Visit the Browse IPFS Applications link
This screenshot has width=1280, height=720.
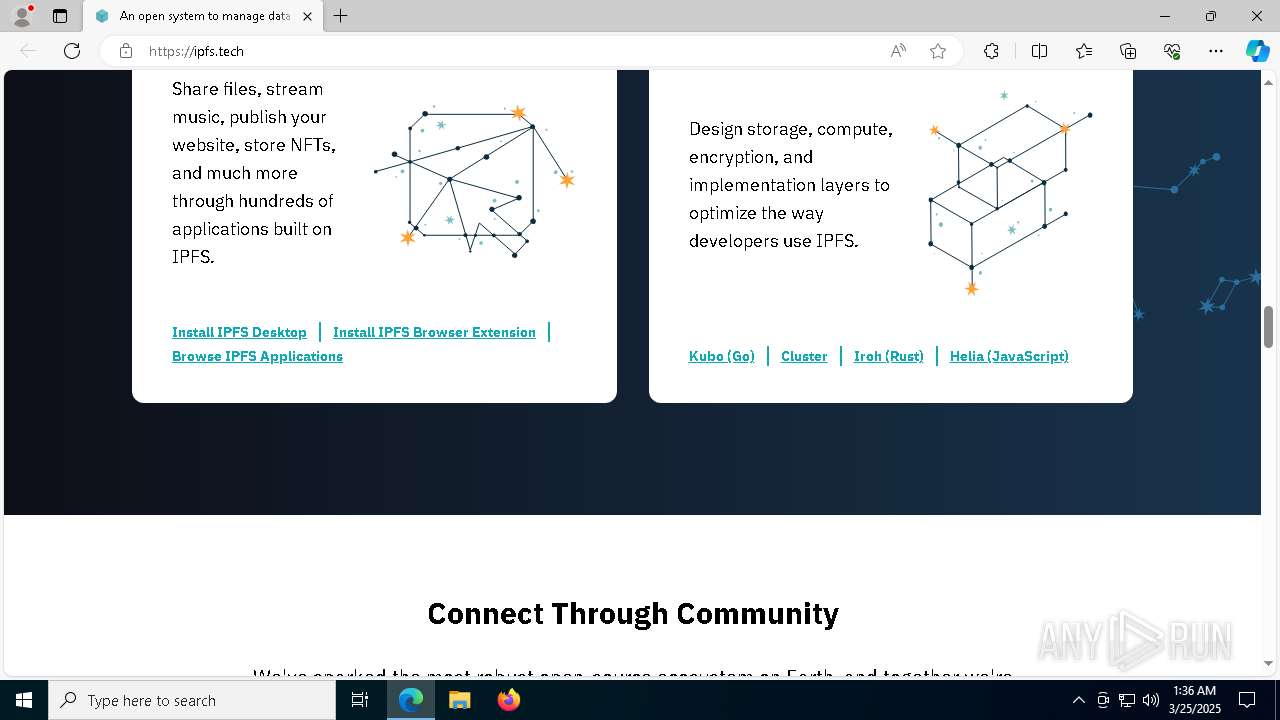pos(257,356)
